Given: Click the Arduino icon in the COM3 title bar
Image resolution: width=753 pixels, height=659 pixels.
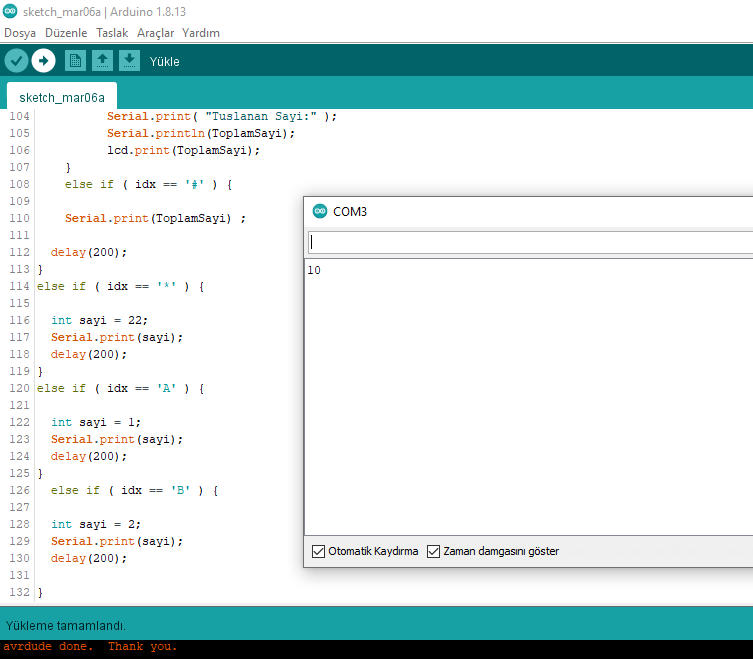Looking at the screenshot, I should tap(320, 211).
